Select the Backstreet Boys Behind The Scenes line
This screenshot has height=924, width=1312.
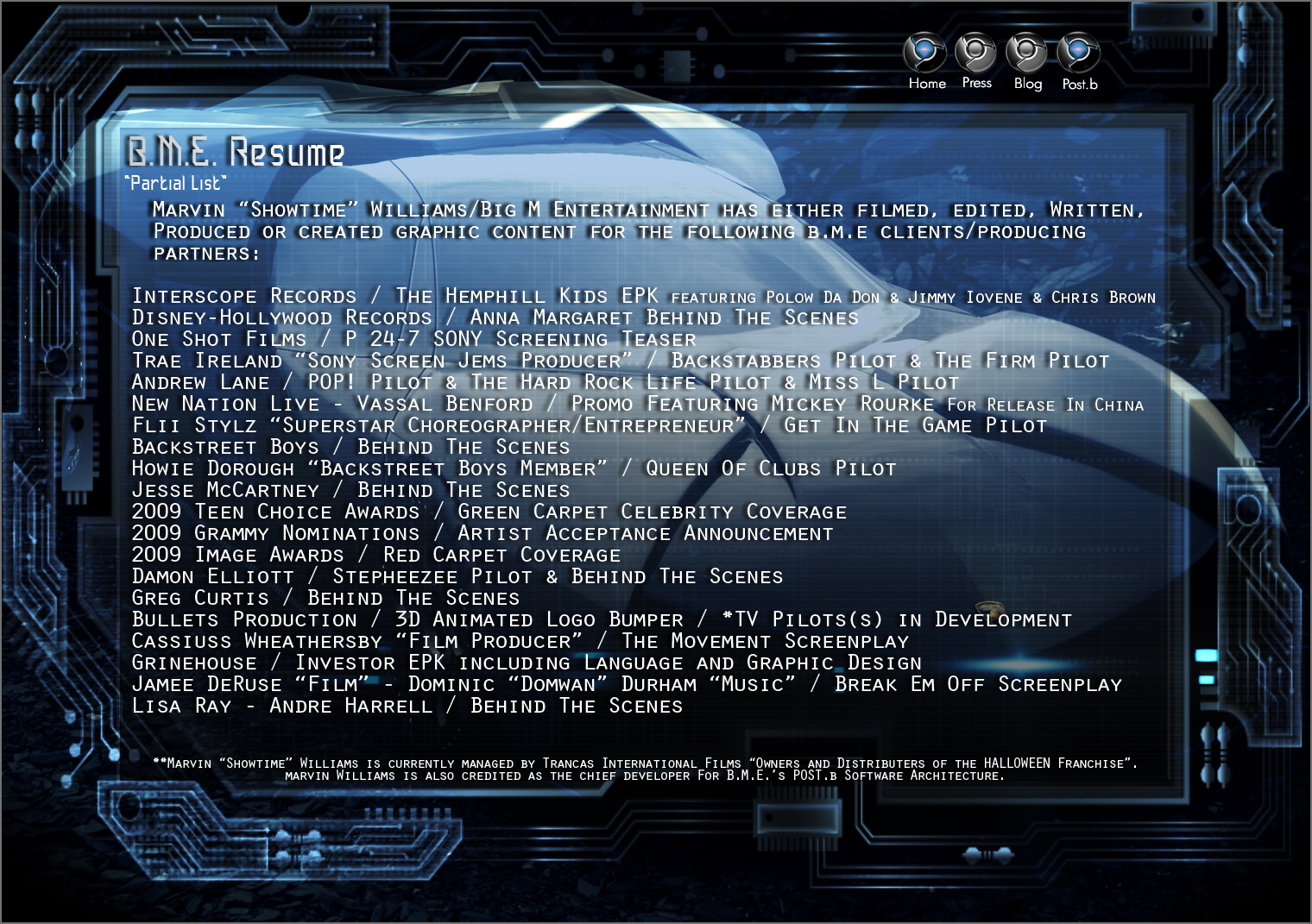[351, 447]
